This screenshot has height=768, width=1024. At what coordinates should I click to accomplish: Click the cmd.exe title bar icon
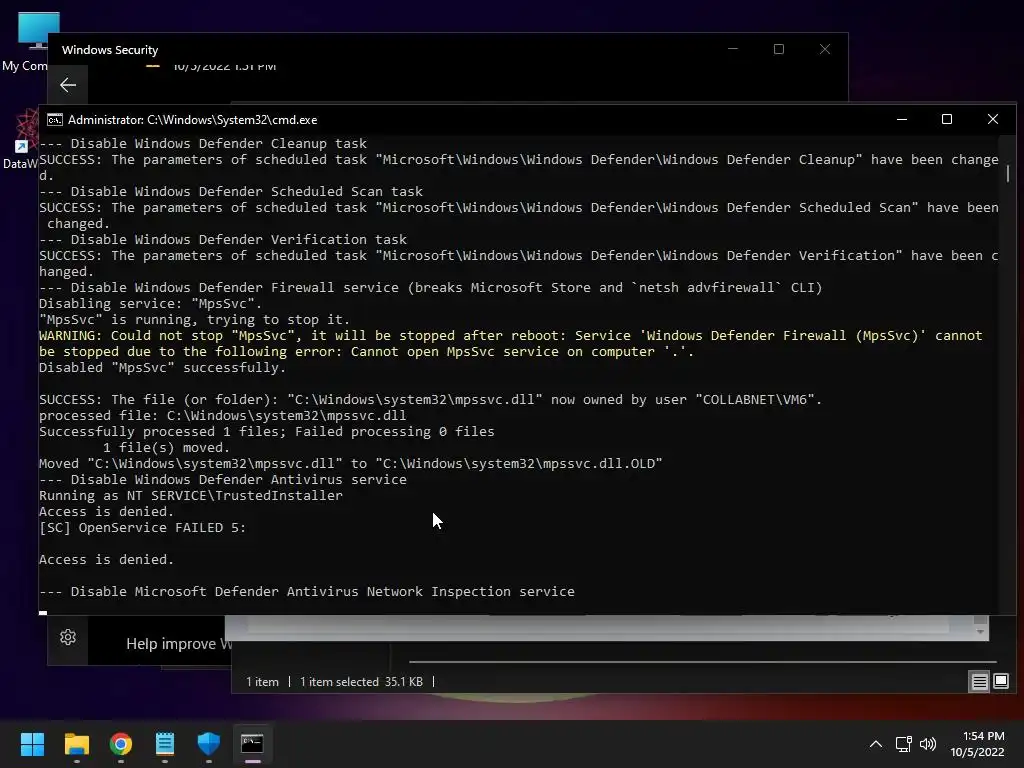pyautogui.click(x=55, y=120)
